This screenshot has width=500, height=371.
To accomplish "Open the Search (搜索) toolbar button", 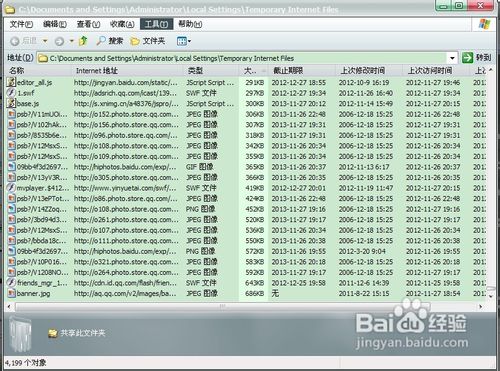I will coord(110,41).
